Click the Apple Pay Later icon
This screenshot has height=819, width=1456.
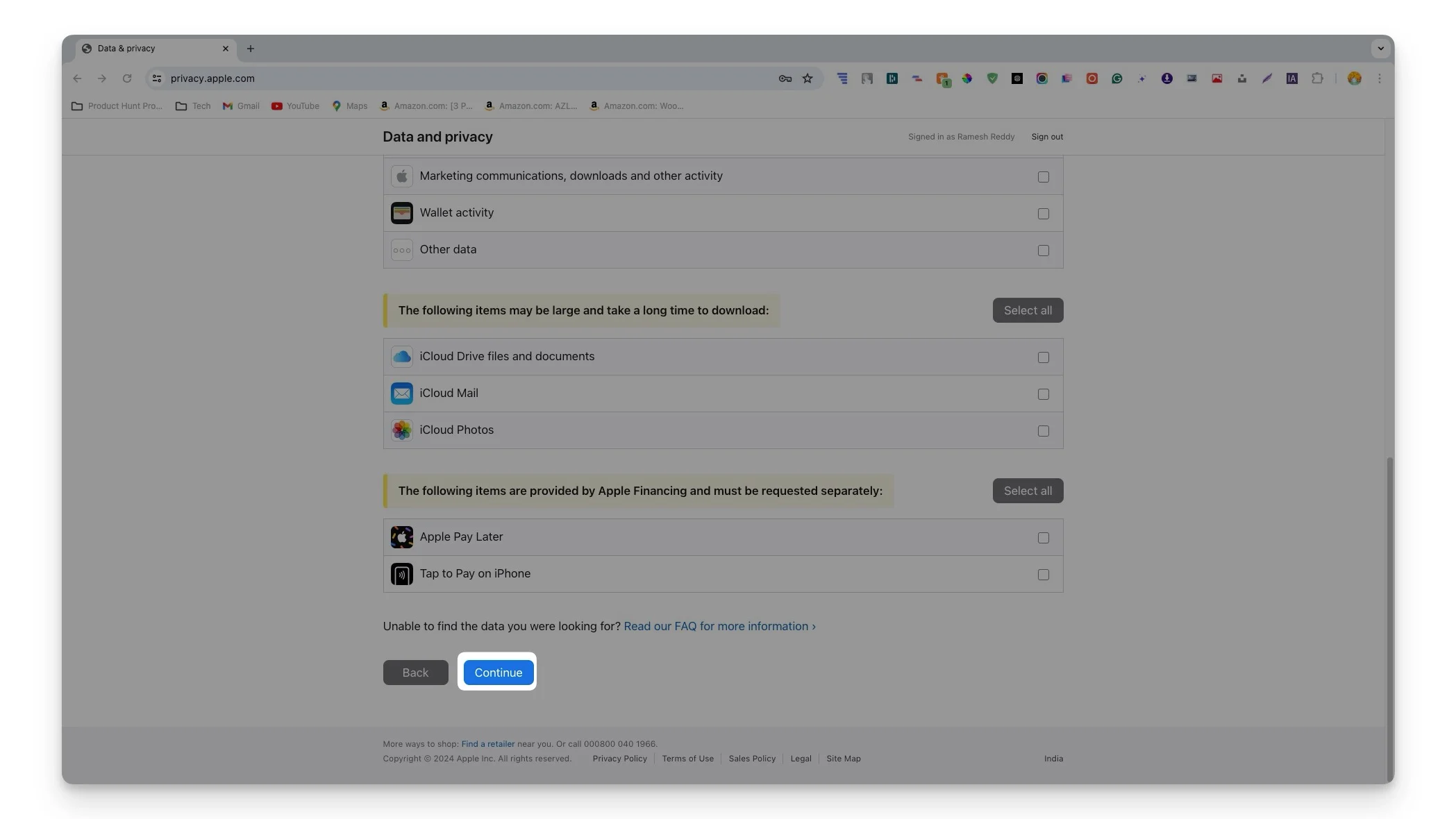[401, 537]
